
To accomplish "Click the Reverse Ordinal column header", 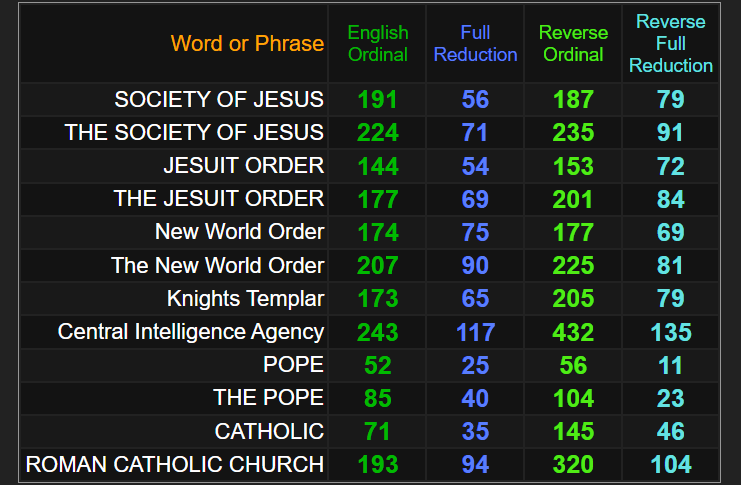I will [573, 44].
